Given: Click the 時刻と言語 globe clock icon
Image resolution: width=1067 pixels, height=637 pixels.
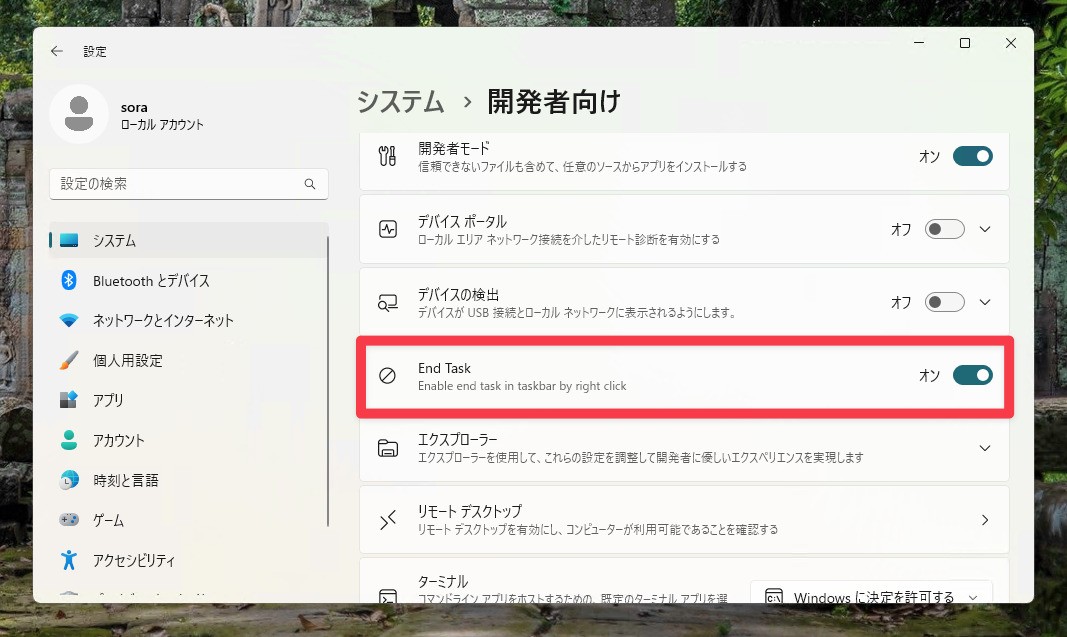Looking at the screenshot, I should (x=69, y=480).
